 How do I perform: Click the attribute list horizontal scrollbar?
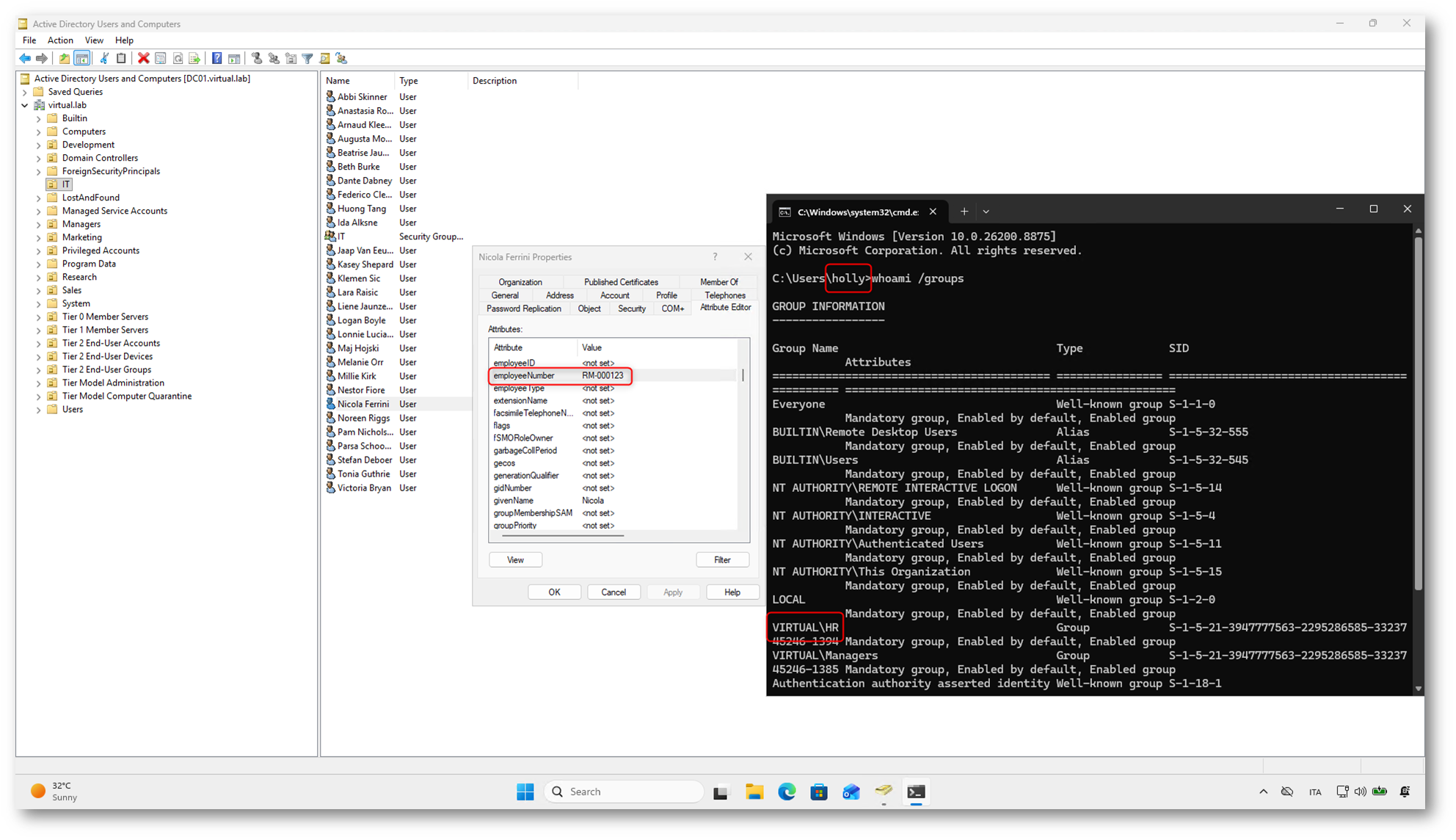(564, 535)
